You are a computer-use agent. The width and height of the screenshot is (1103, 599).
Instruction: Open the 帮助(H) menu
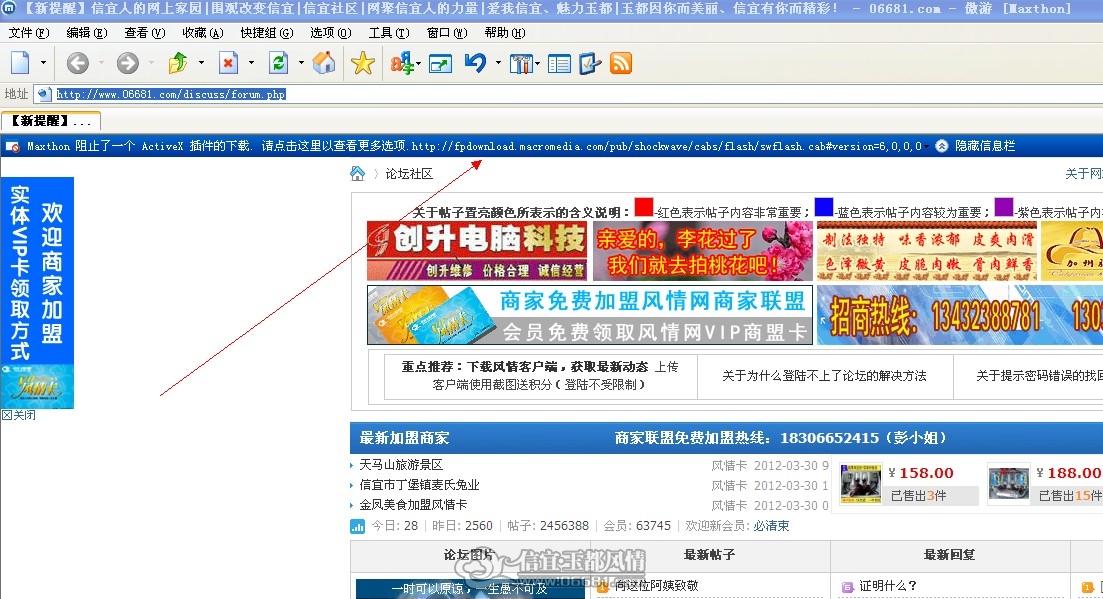(505, 33)
